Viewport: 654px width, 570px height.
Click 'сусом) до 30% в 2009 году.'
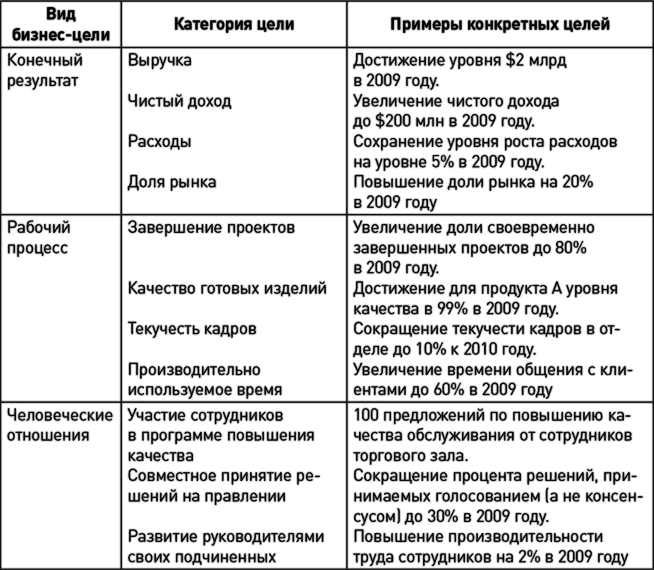[x=450, y=516]
